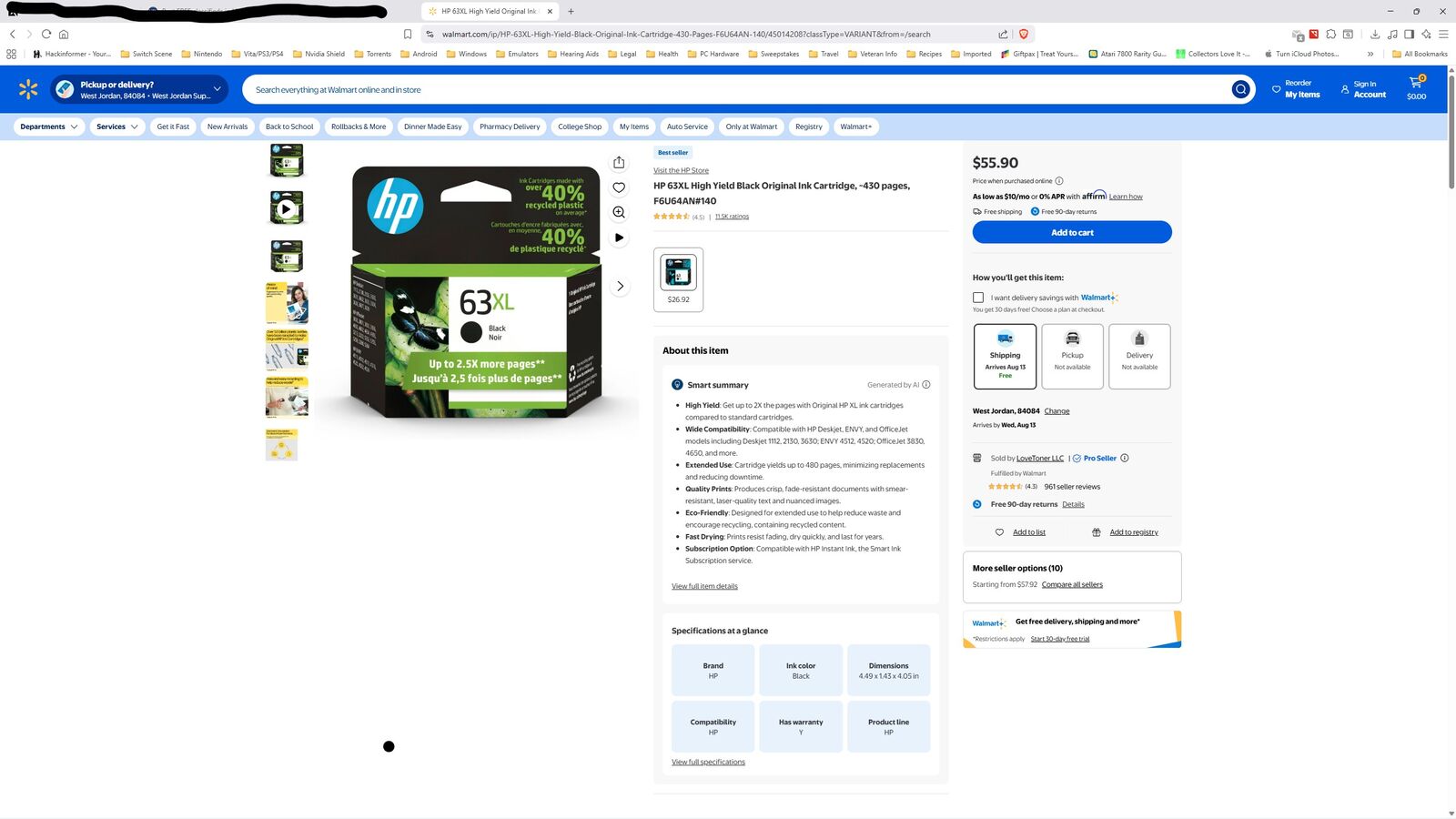Expand the Services dropdown
Screen dimensions: 1456x819
116,126
